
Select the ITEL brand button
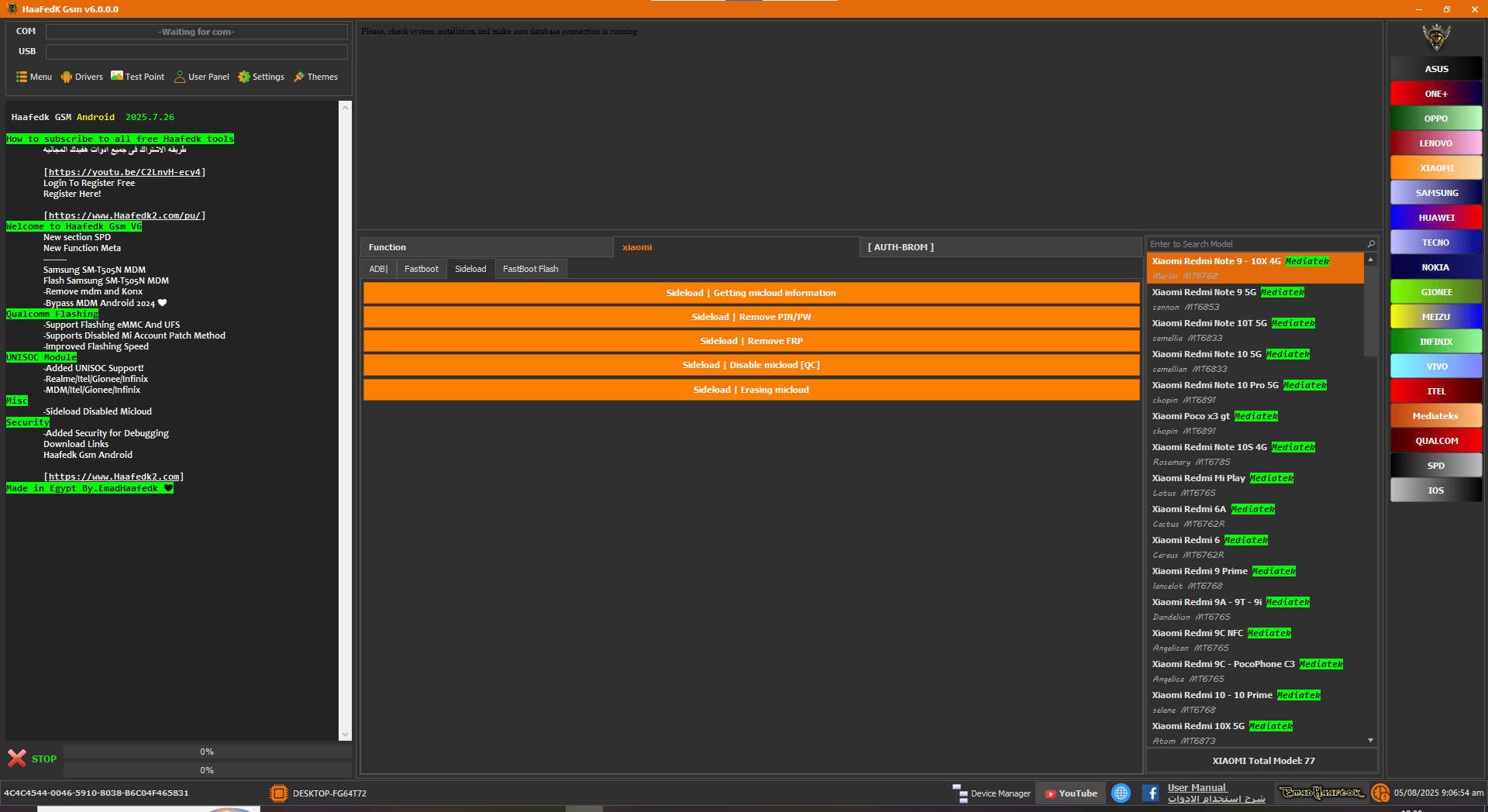[x=1436, y=391]
